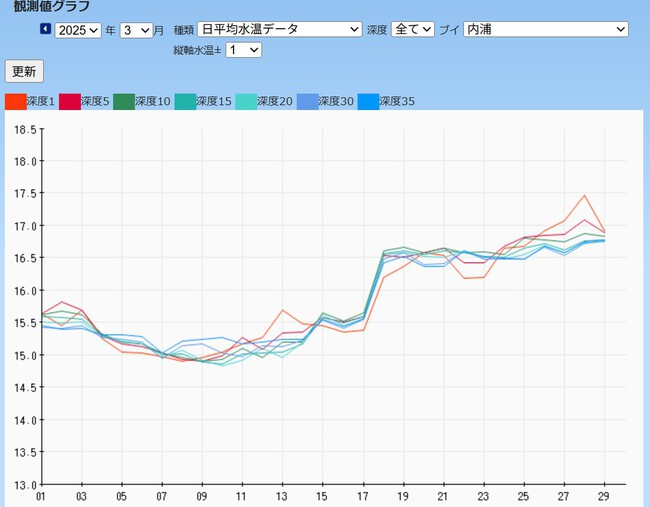Click the 深度1 peak on day 28

pos(585,195)
